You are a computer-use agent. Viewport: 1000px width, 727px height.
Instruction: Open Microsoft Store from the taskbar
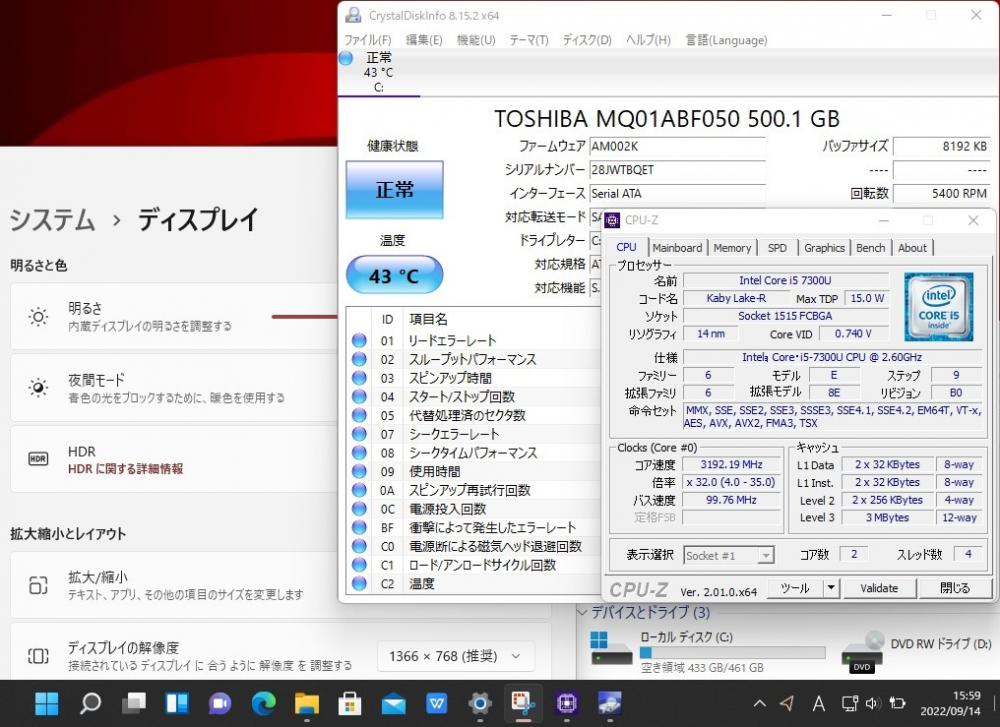(x=350, y=703)
